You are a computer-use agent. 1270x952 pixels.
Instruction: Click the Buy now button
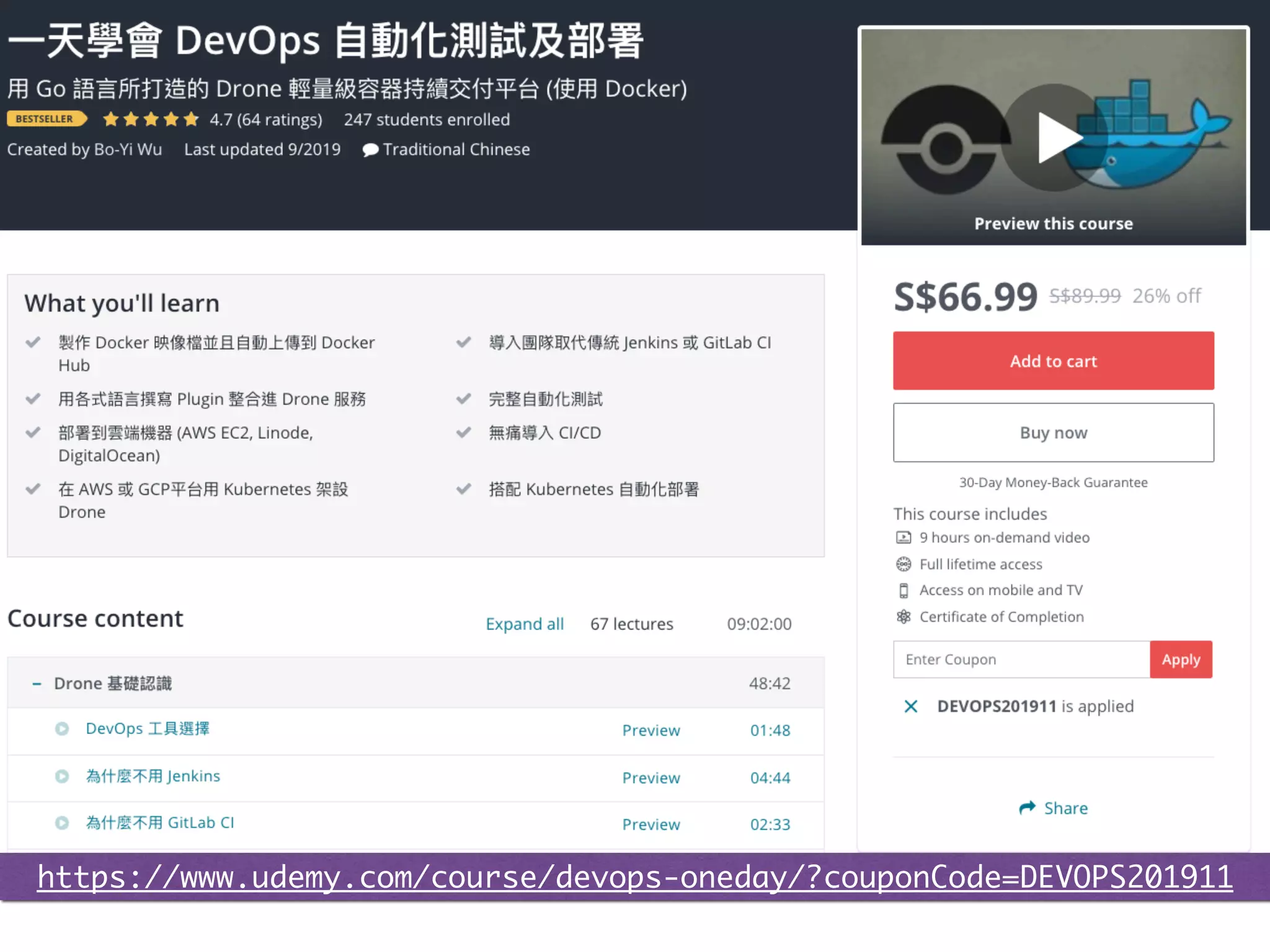click(x=1054, y=433)
